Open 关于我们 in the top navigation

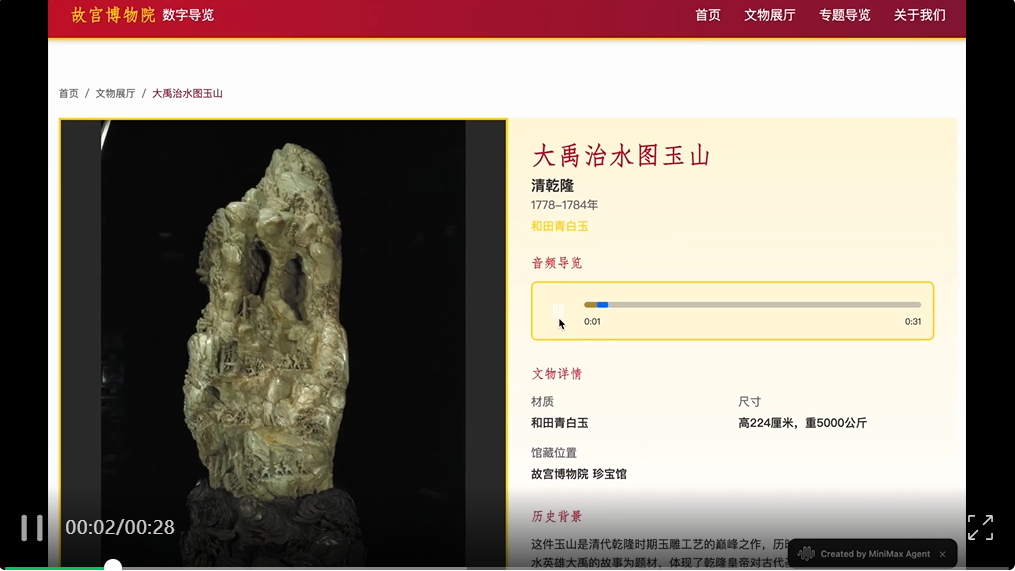pos(919,15)
